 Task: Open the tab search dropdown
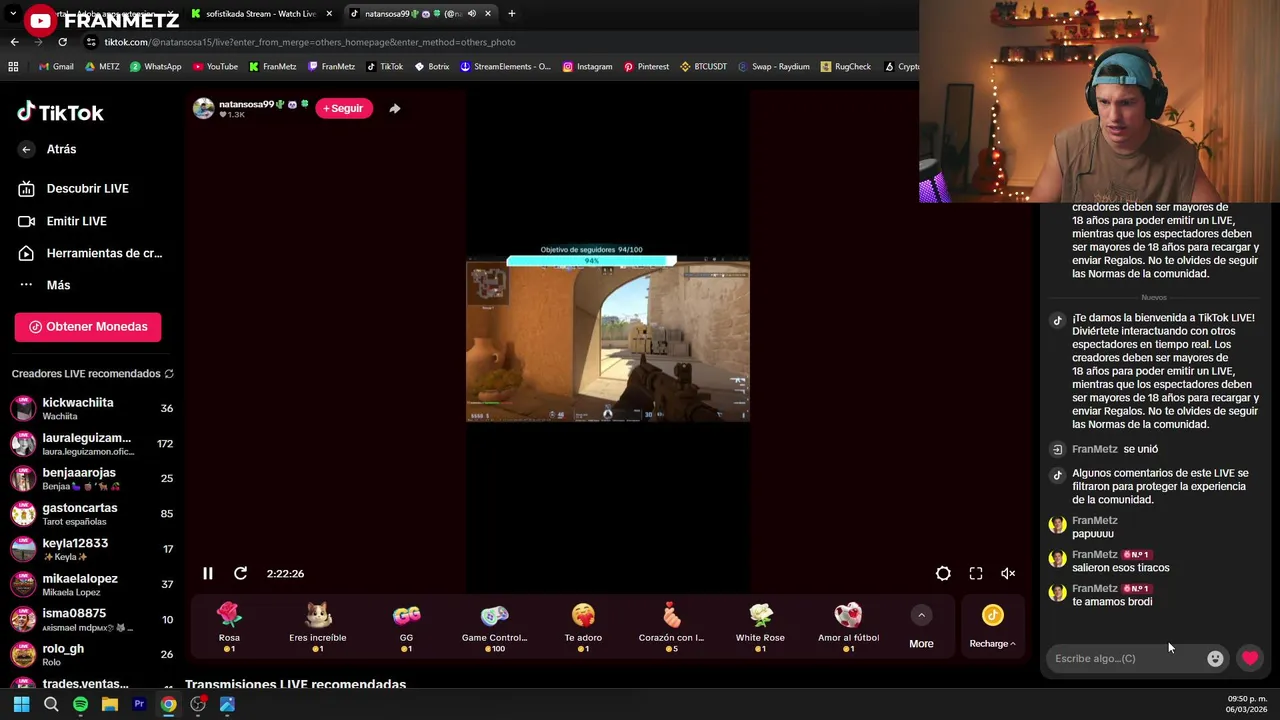coord(12,14)
